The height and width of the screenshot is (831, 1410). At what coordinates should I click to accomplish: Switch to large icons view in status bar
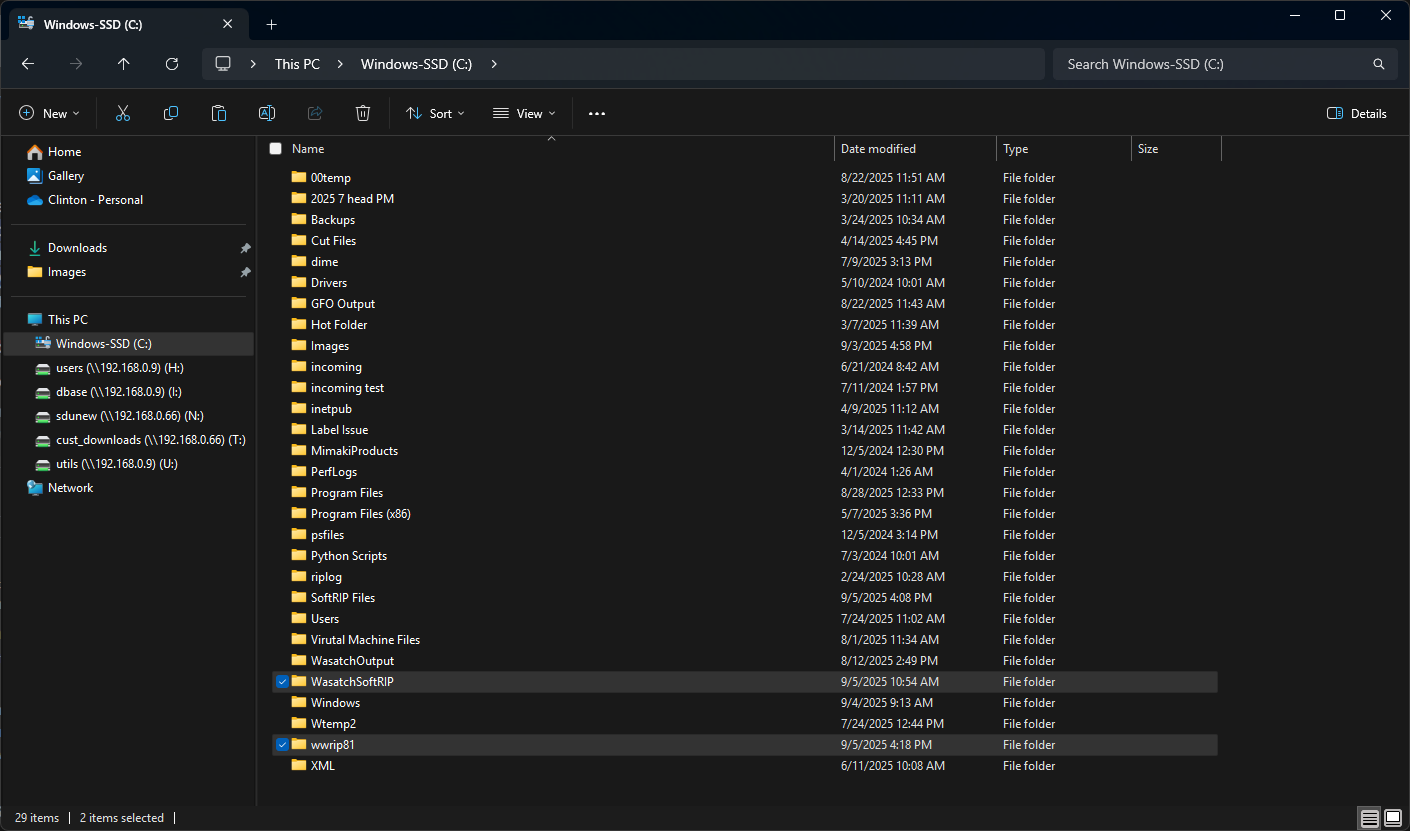pyautogui.click(x=1393, y=818)
